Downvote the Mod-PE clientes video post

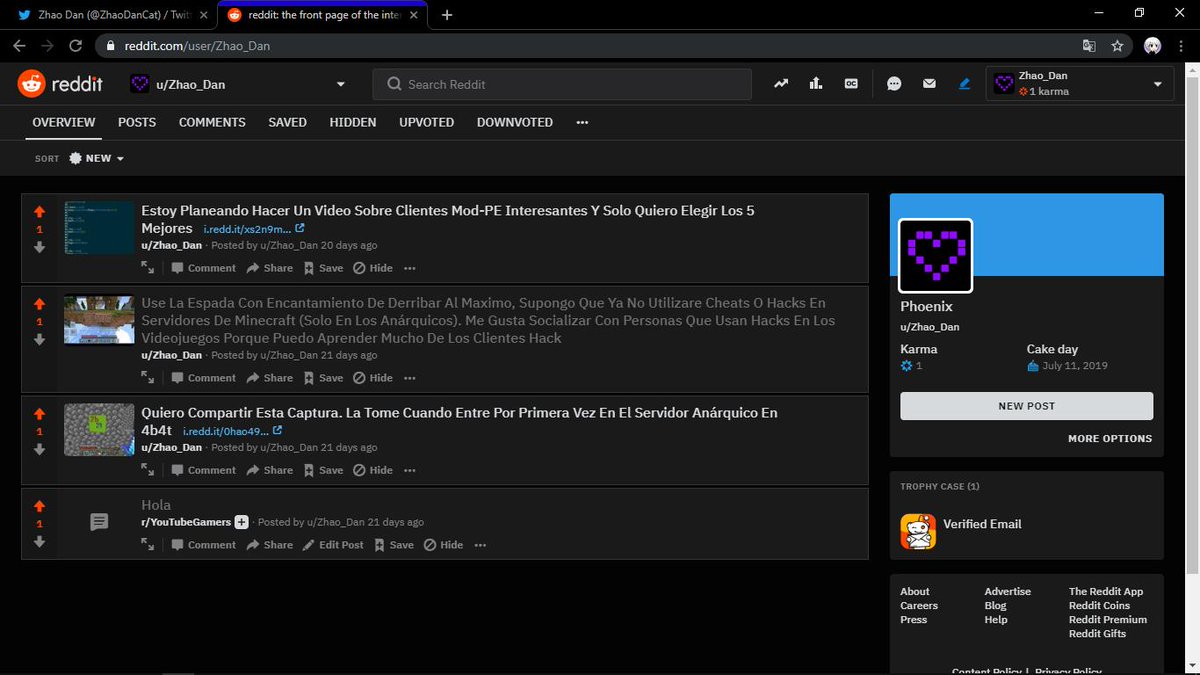coord(39,247)
